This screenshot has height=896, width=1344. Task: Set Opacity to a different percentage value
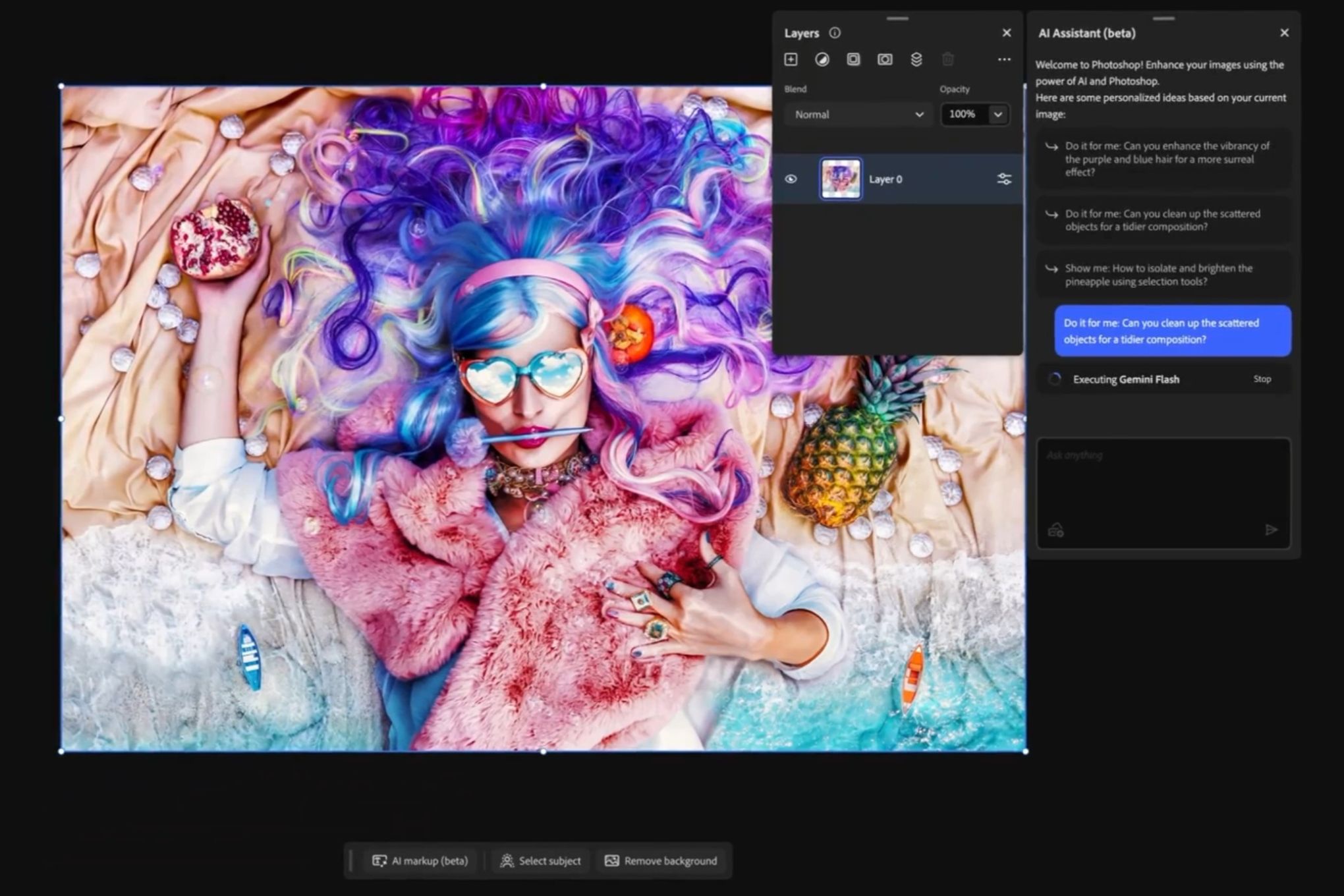pyautogui.click(x=962, y=114)
